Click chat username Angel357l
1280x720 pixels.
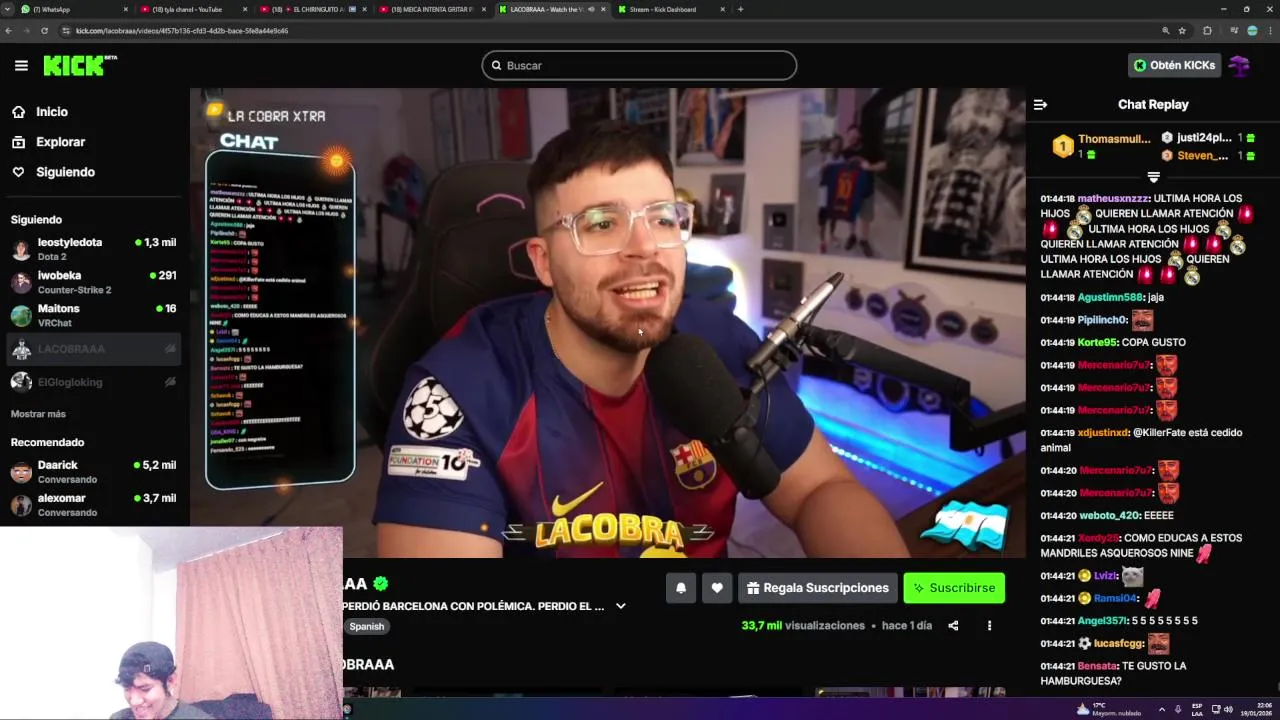pyautogui.click(x=1102, y=621)
